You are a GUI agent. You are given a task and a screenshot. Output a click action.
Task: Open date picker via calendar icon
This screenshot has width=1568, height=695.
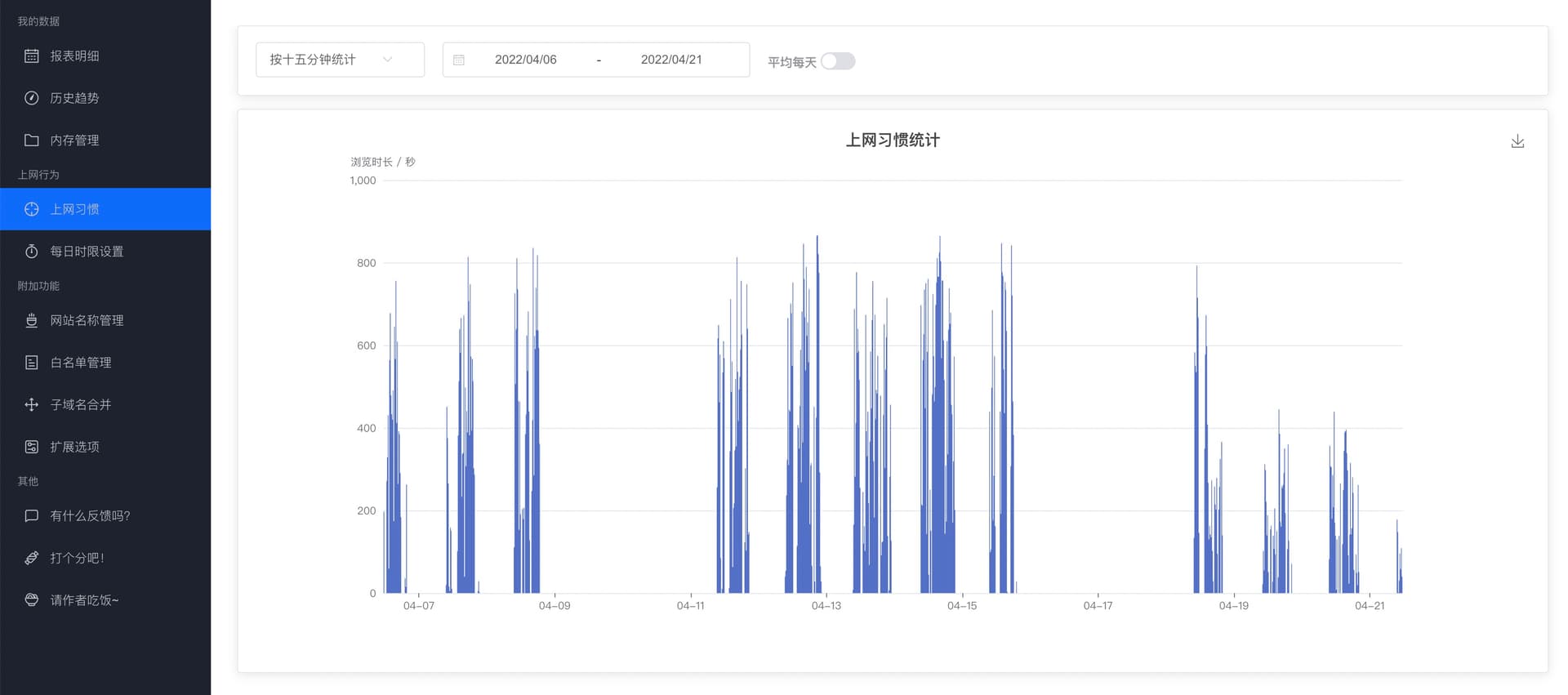459,60
